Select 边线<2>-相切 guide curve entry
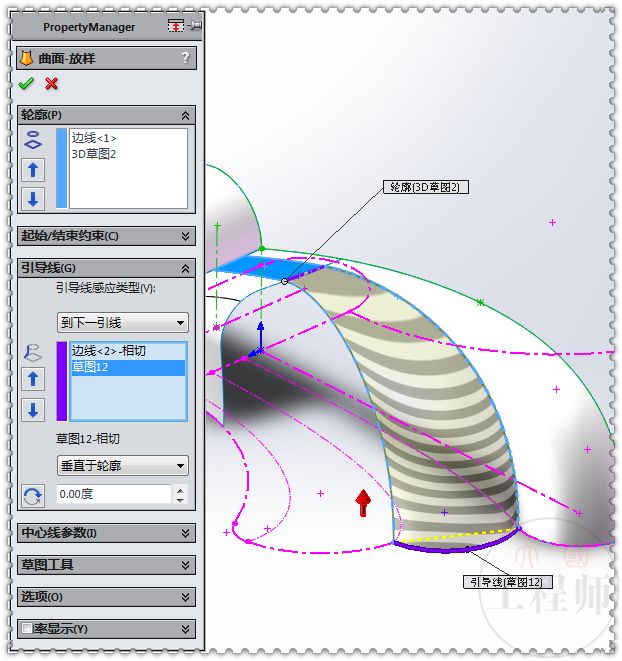The image size is (622, 661). 108,351
